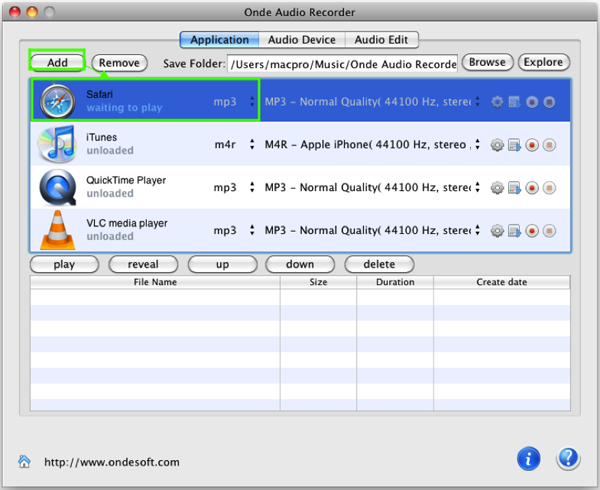Click export list icon in Safari row
Viewport: 600px width, 490px height.
tap(514, 102)
